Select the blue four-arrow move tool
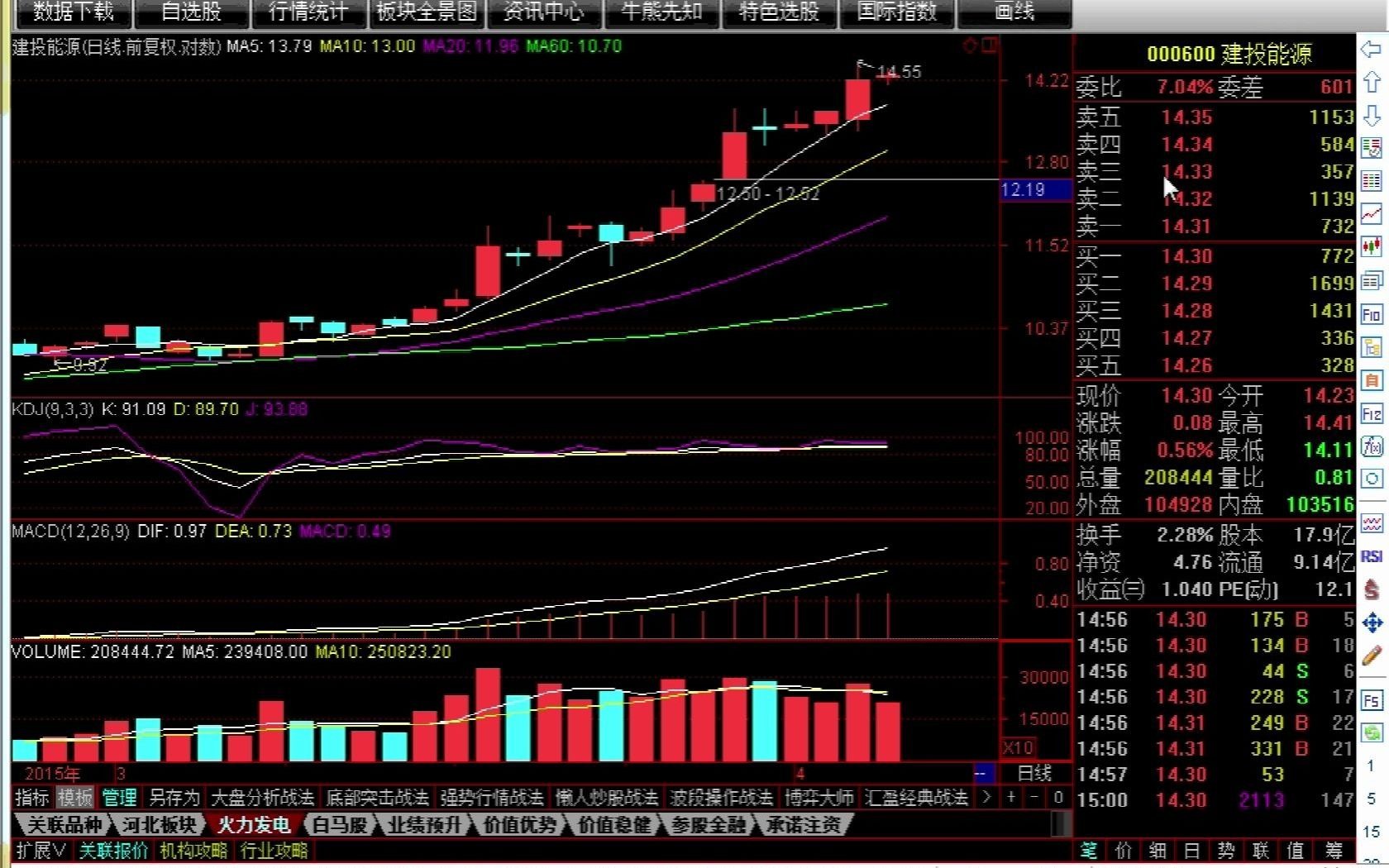Image resolution: width=1389 pixels, height=868 pixels. pyautogui.click(x=1372, y=622)
